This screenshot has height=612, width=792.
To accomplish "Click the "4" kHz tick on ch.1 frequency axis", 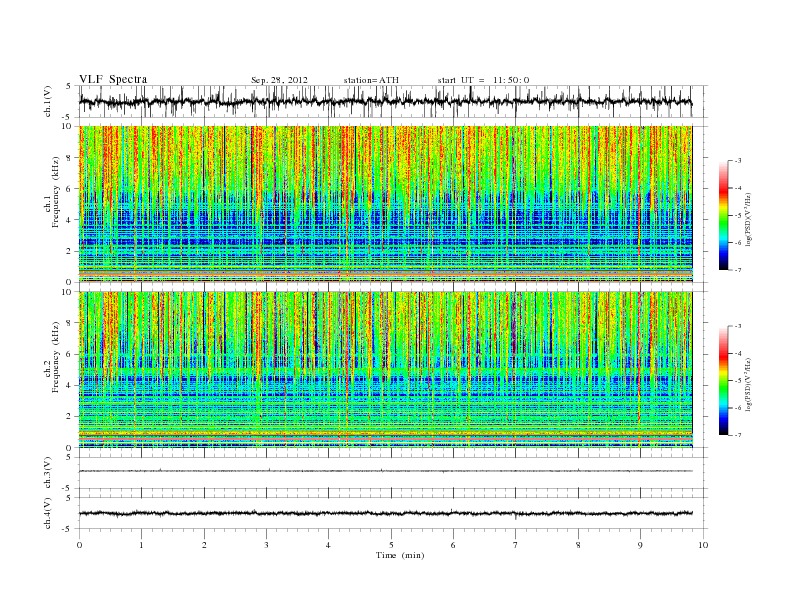I will [x=70, y=220].
